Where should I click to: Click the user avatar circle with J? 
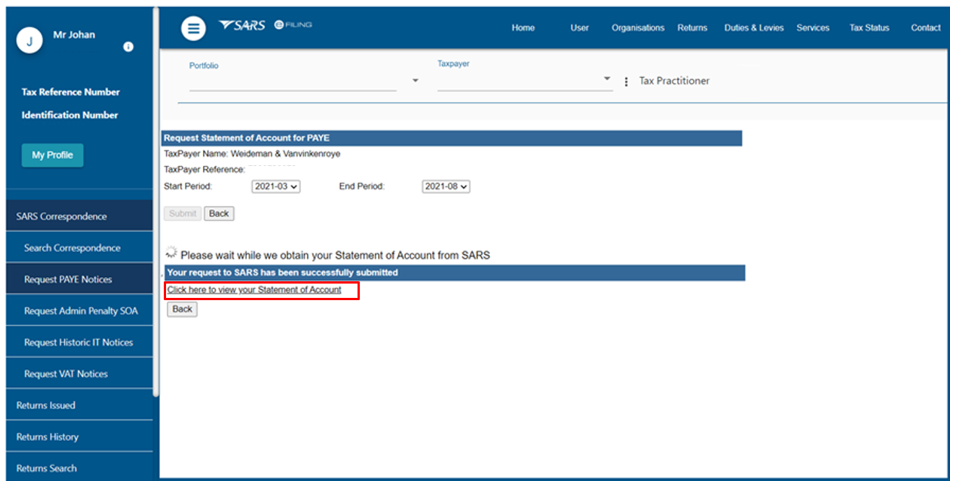(31, 41)
